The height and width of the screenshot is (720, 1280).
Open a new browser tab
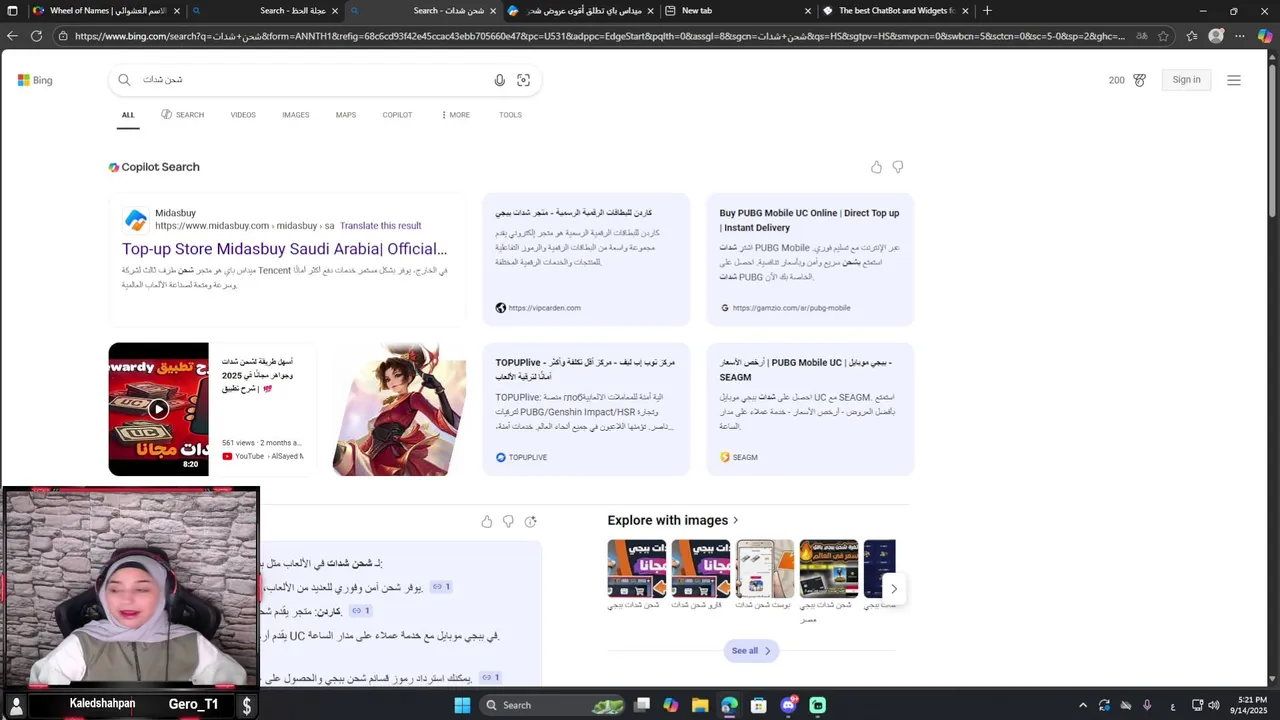tap(987, 11)
